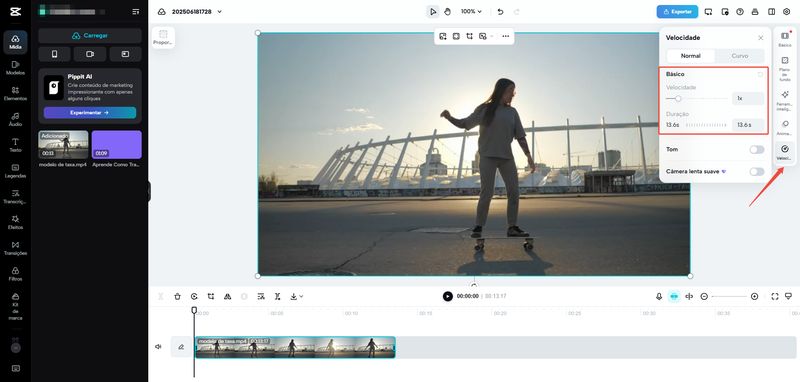Open the Proporção aspect ratio button
800x382 pixels.
(163, 38)
